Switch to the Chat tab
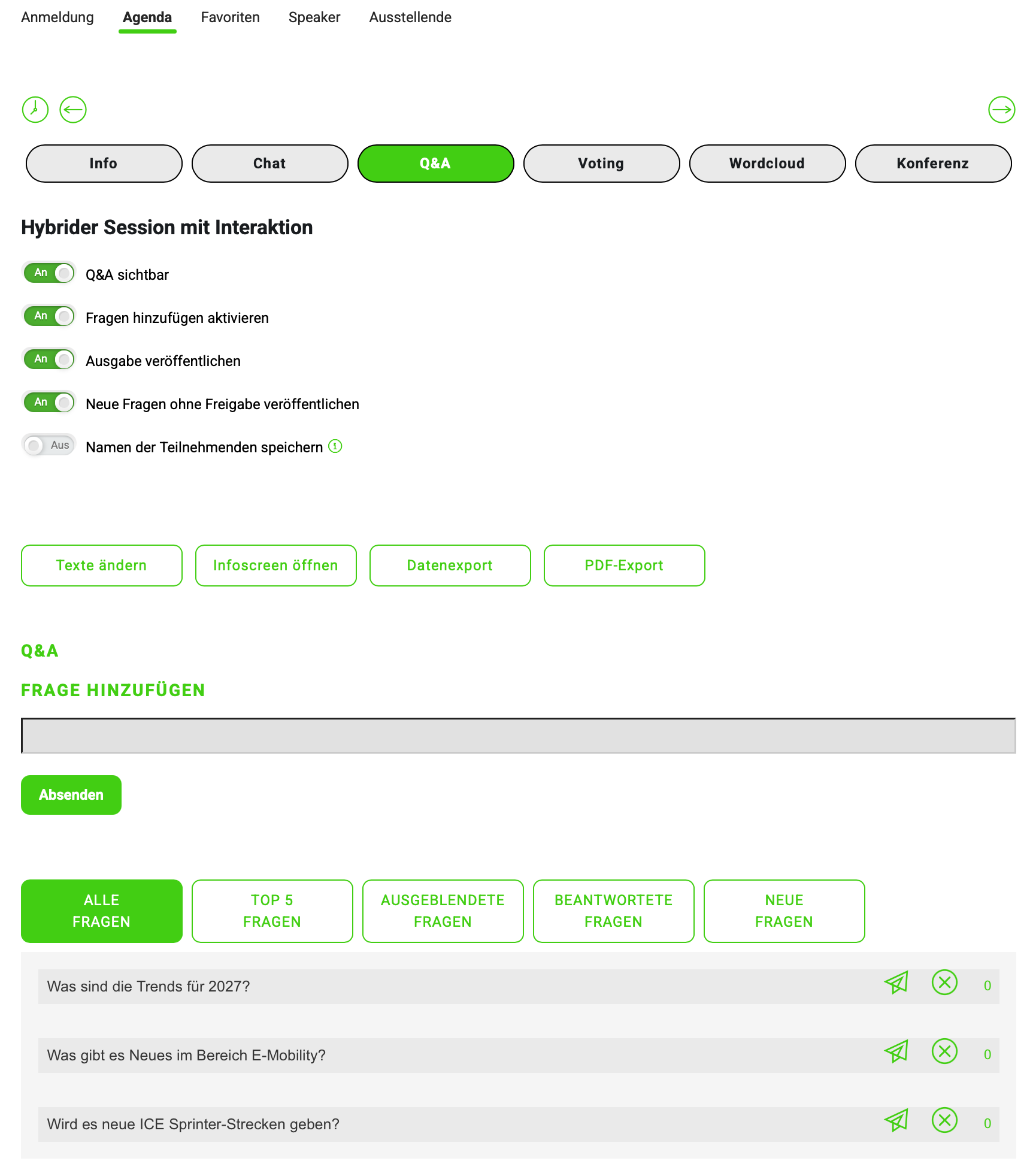The height and width of the screenshot is (1173, 1036). click(269, 164)
